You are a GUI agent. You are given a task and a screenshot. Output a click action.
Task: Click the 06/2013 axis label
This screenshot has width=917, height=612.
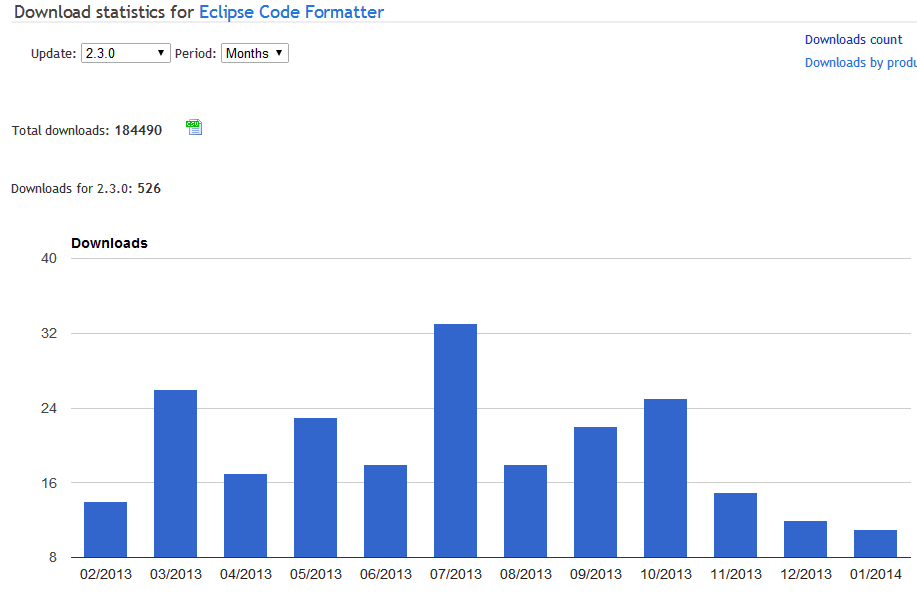pyautogui.click(x=385, y=574)
